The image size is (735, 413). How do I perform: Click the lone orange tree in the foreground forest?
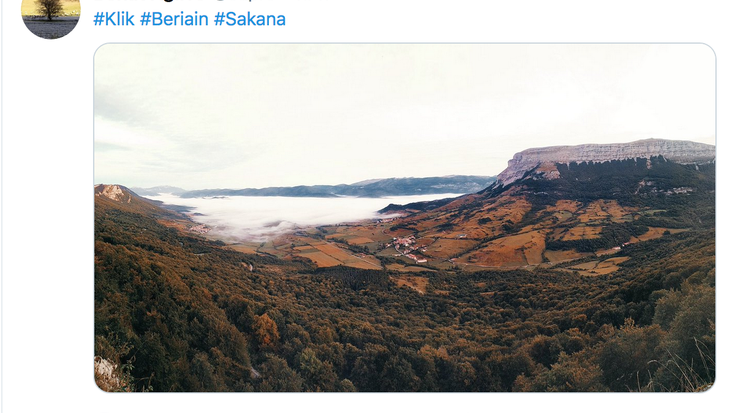pyautogui.click(x=266, y=328)
